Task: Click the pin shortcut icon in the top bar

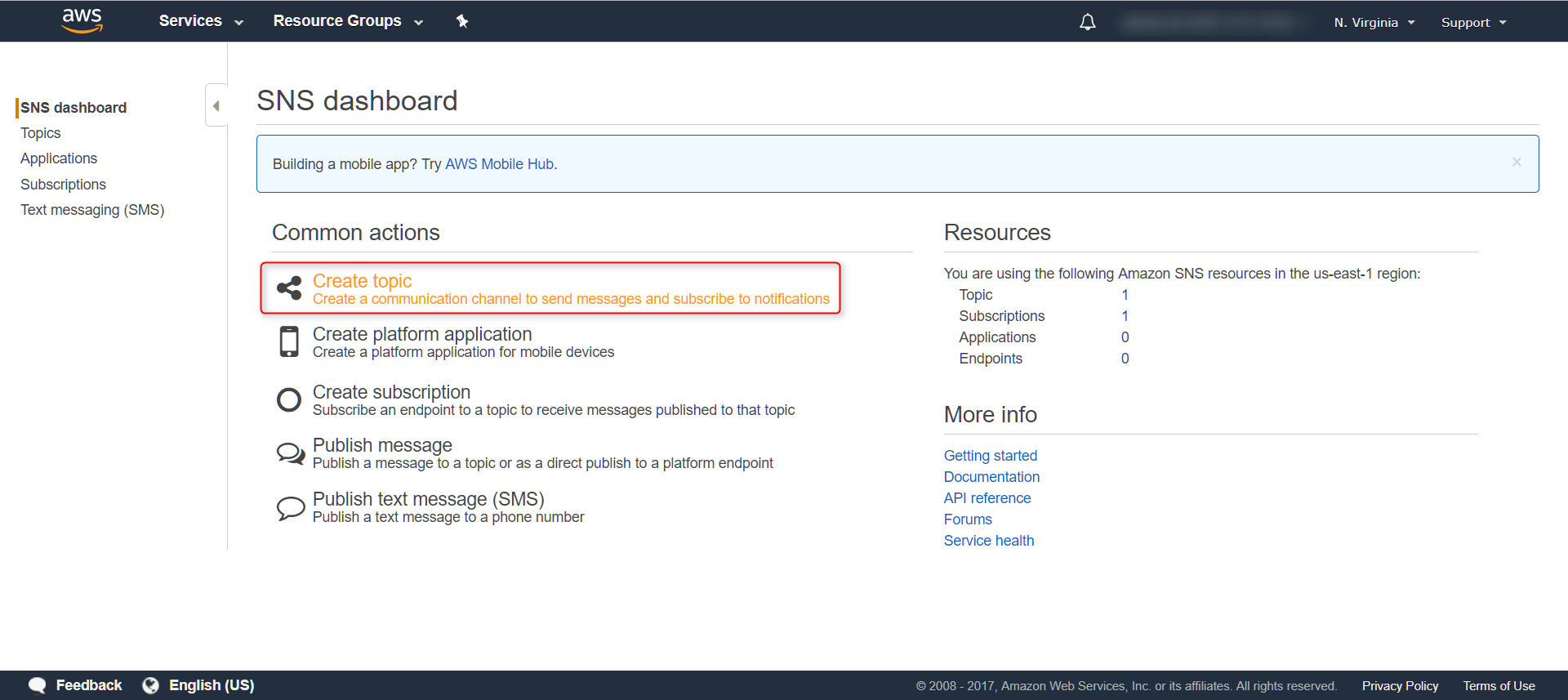Action: (462, 21)
